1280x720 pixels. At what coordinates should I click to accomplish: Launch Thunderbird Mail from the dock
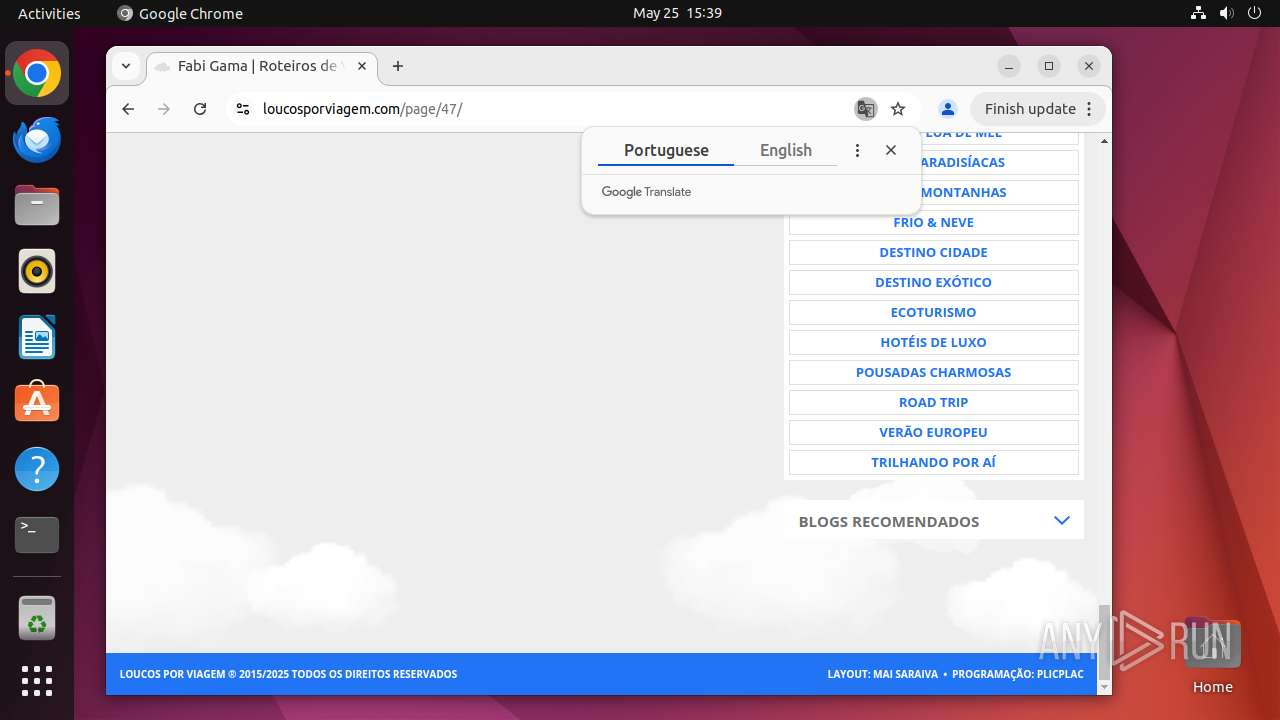tap(37, 140)
